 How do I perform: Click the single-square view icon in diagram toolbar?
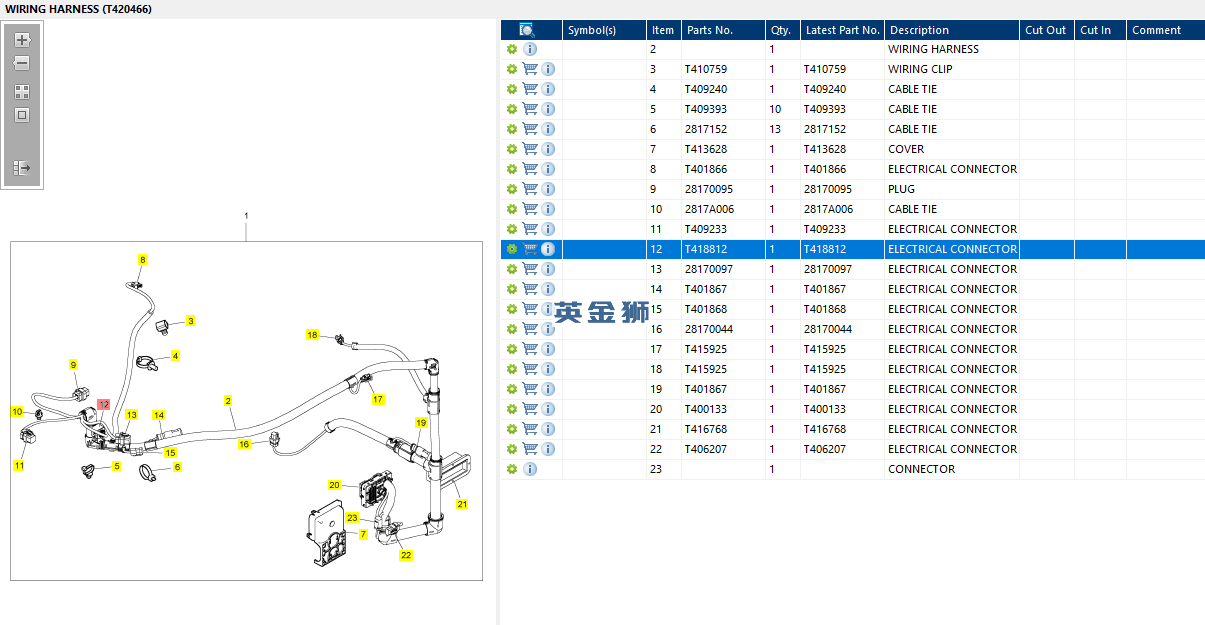click(x=22, y=115)
